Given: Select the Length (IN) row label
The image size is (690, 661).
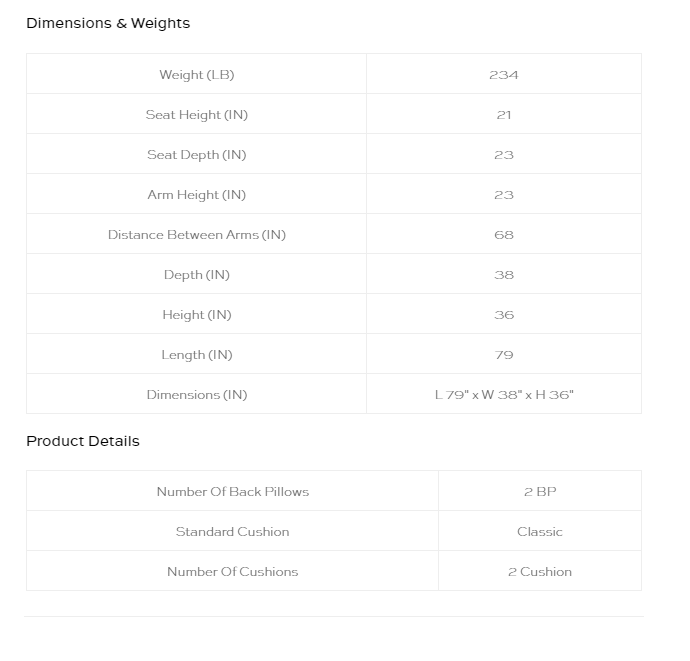Looking at the screenshot, I should point(197,355).
